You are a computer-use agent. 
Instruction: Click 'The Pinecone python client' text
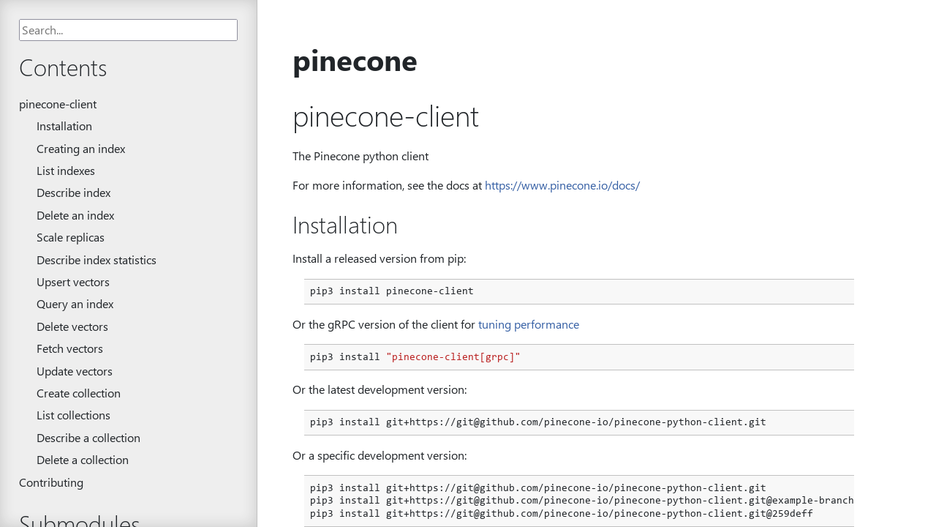361,156
